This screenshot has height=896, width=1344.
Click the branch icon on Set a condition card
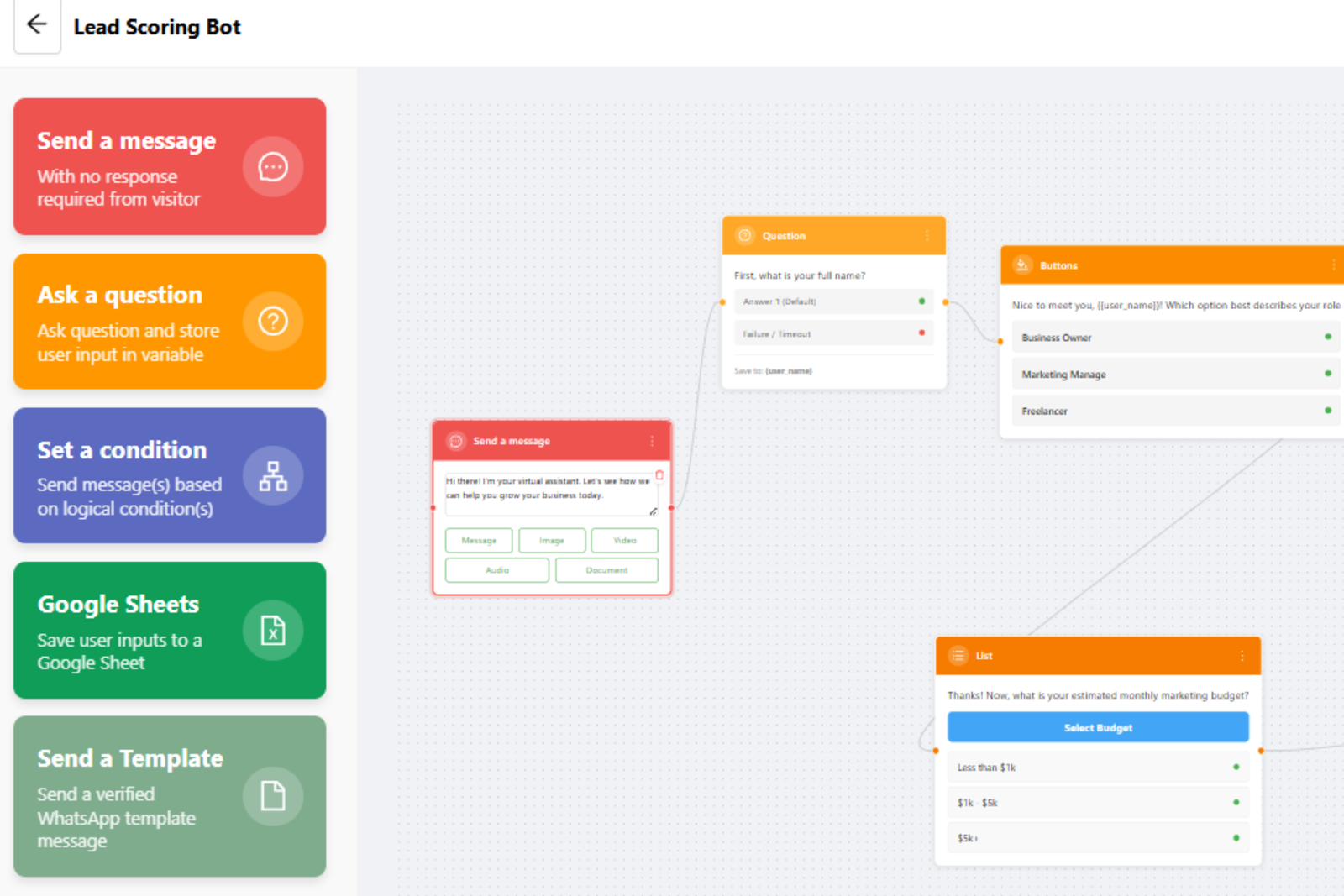tap(272, 475)
